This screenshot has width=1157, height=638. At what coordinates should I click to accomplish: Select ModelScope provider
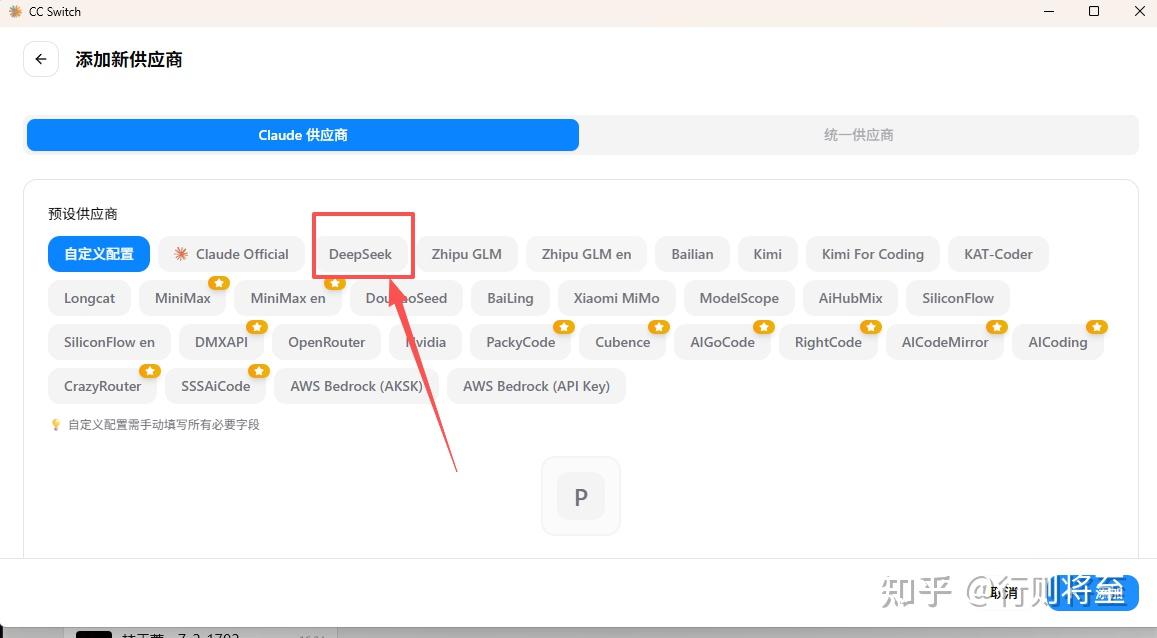(739, 298)
